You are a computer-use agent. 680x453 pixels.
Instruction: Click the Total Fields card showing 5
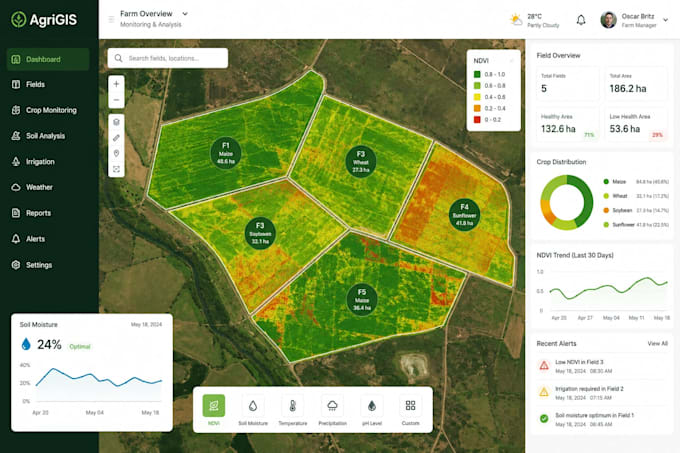pos(567,84)
